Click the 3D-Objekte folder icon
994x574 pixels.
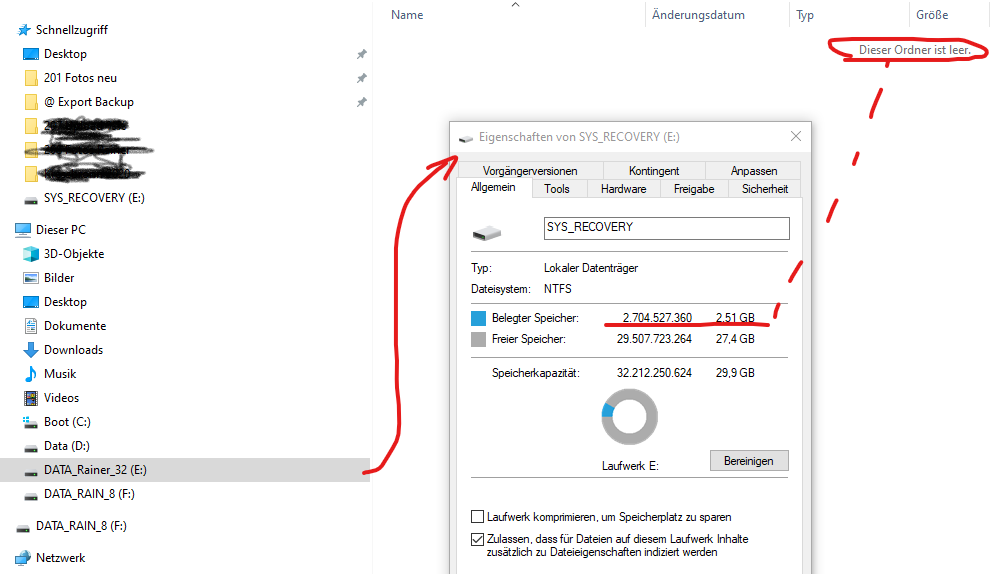click(30, 254)
